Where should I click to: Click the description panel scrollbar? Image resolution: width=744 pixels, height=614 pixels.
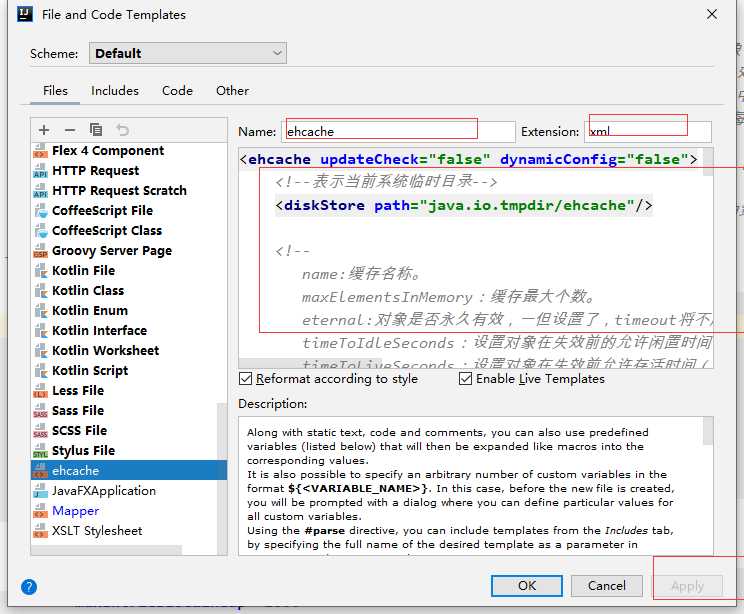[x=708, y=431]
